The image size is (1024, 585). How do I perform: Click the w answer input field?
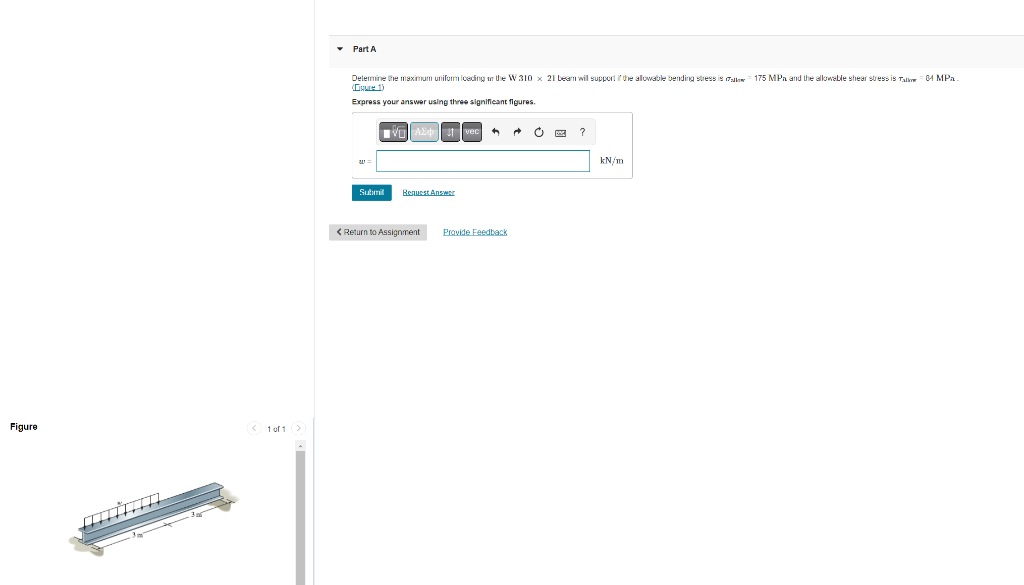[x=483, y=161]
